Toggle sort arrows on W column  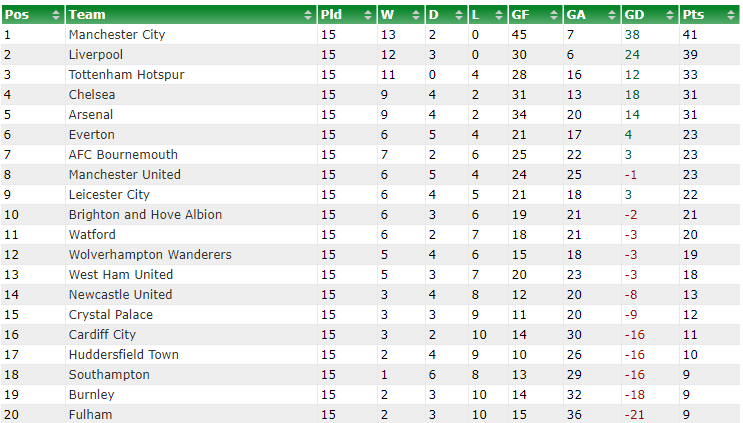click(x=416, y=15)
